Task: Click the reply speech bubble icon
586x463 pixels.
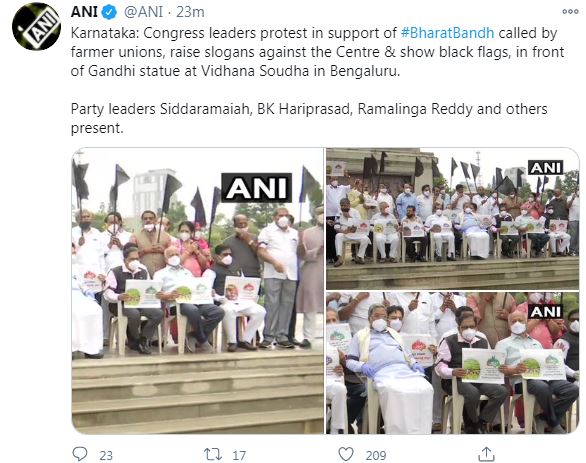Action: pyautogui.click(x=80, y=454)
